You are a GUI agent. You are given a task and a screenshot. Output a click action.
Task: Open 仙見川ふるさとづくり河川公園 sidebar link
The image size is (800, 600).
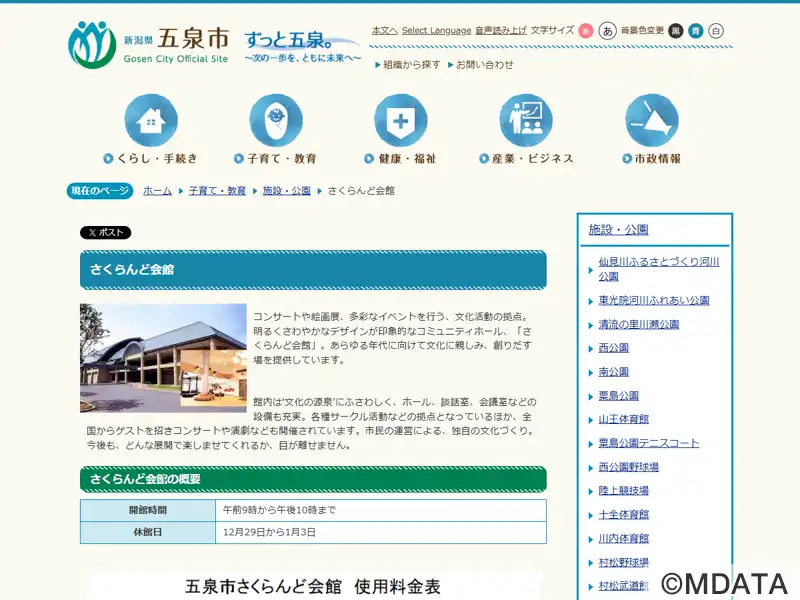tap(659, 269)
